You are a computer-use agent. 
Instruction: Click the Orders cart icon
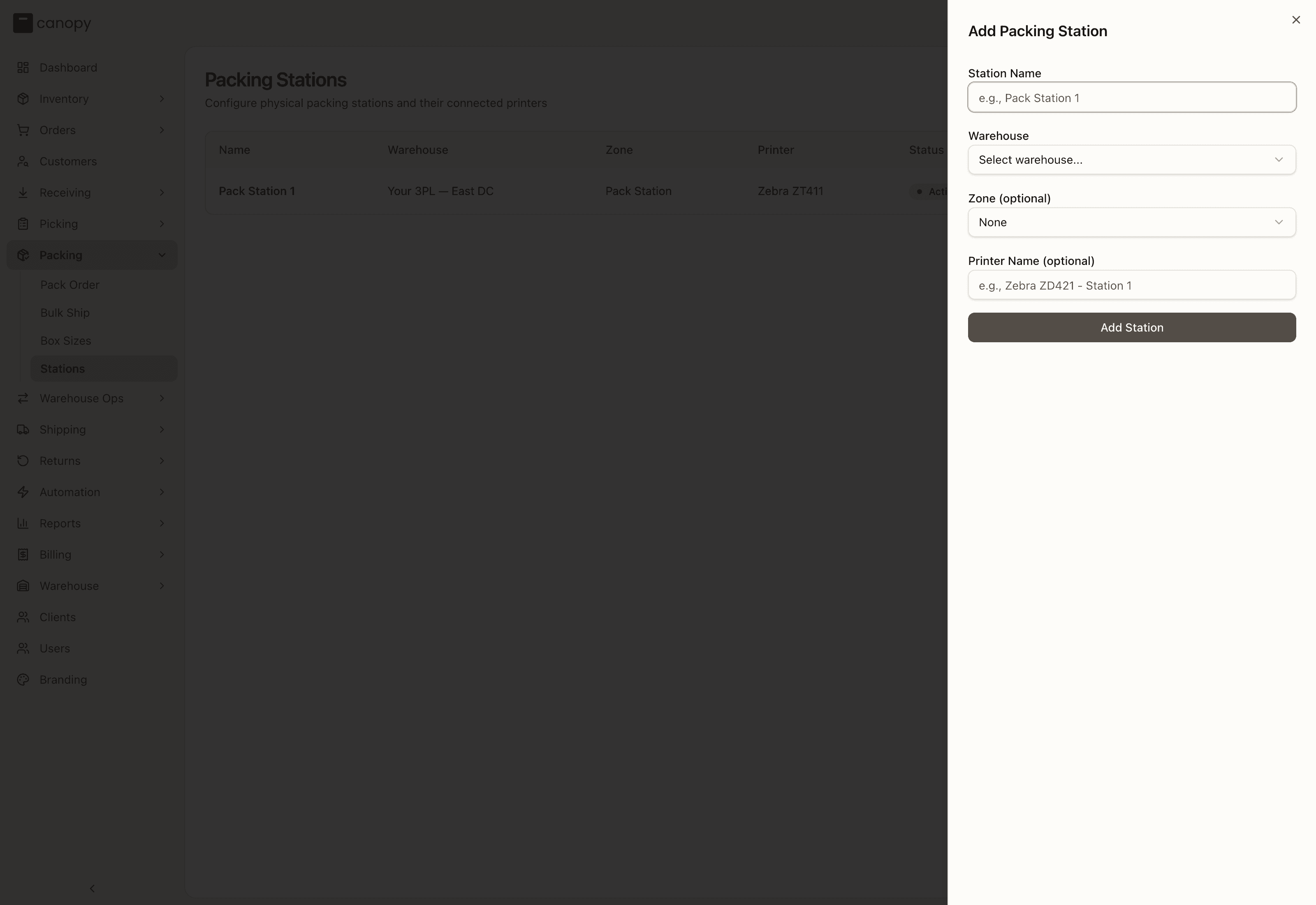pyautogui.click(x=23, y=130)
